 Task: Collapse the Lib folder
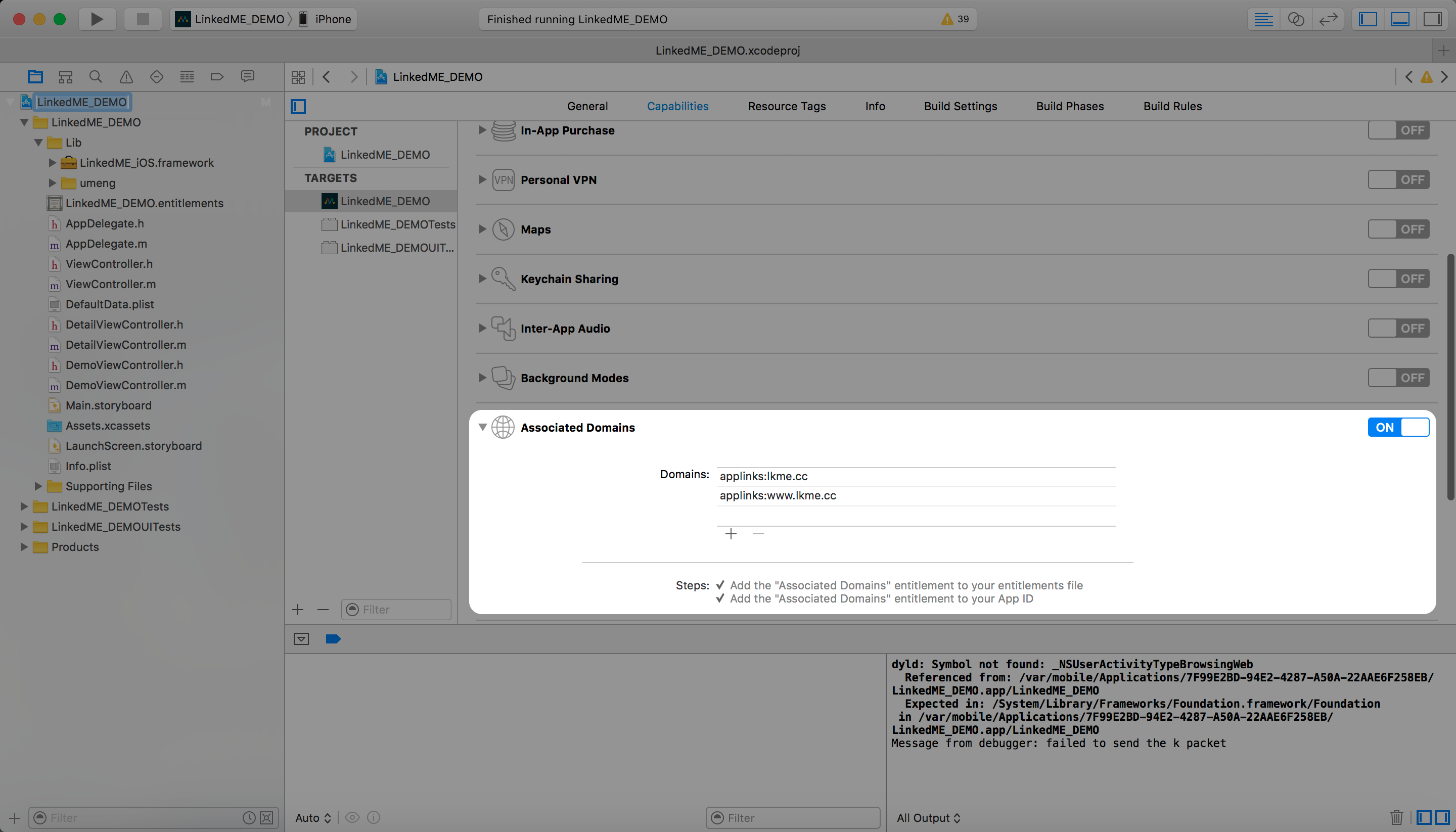click(38, 142)
